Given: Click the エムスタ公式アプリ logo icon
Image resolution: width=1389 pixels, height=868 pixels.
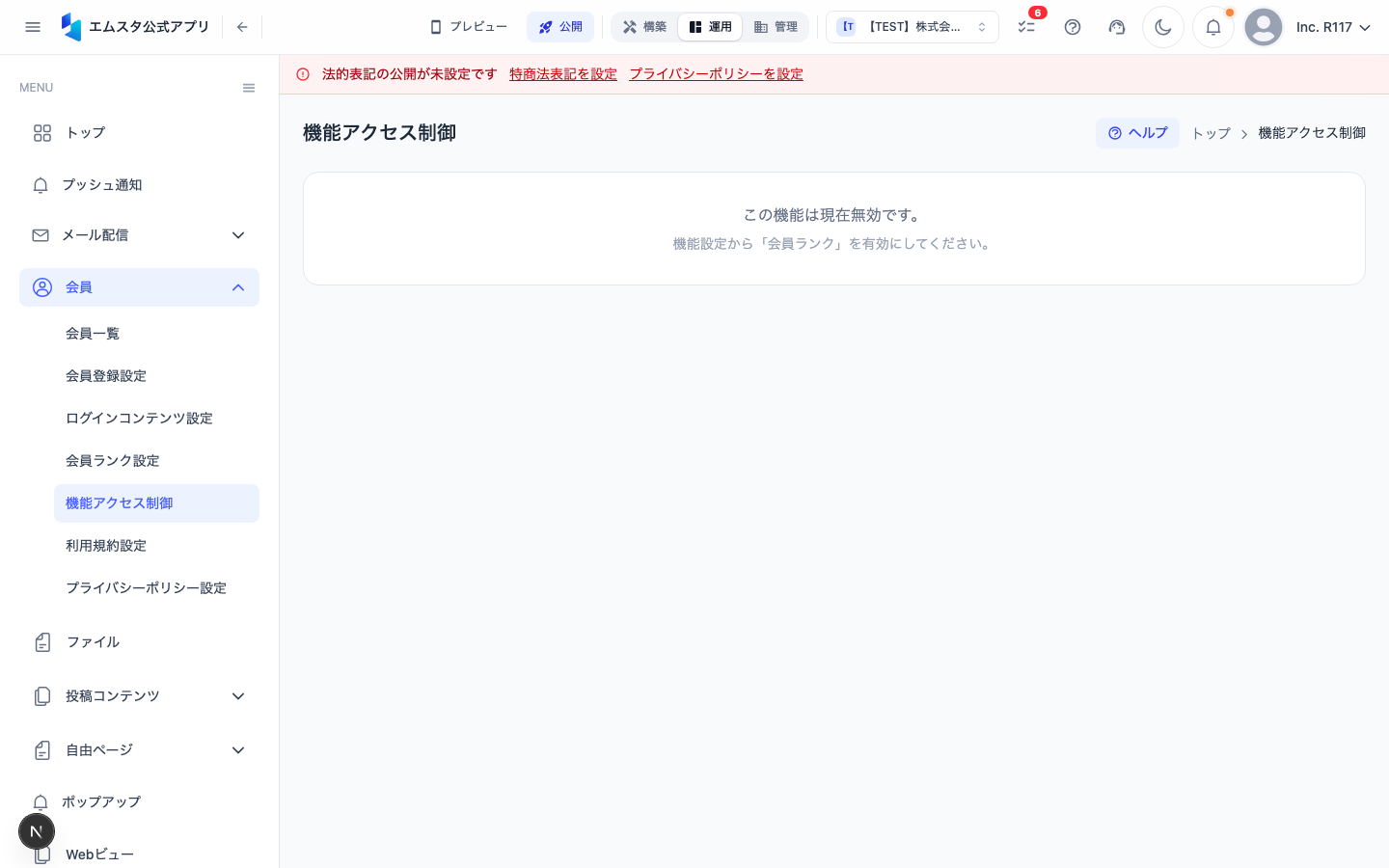Looking at the screenshot, I should pos(71,27).
